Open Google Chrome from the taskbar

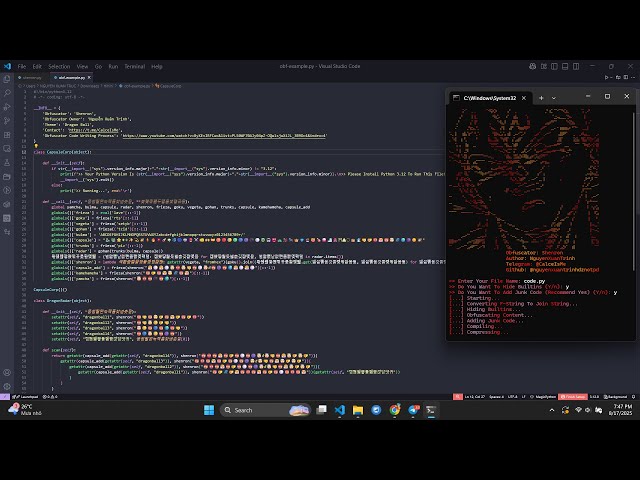pos(395,410)
